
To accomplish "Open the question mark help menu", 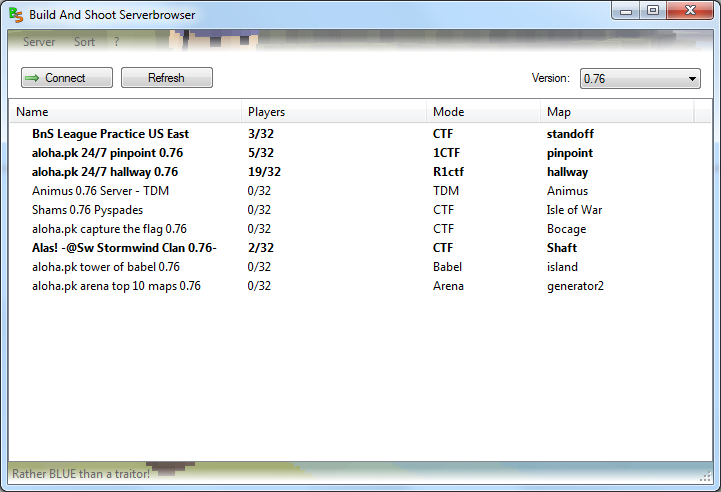I will (116, 42).
